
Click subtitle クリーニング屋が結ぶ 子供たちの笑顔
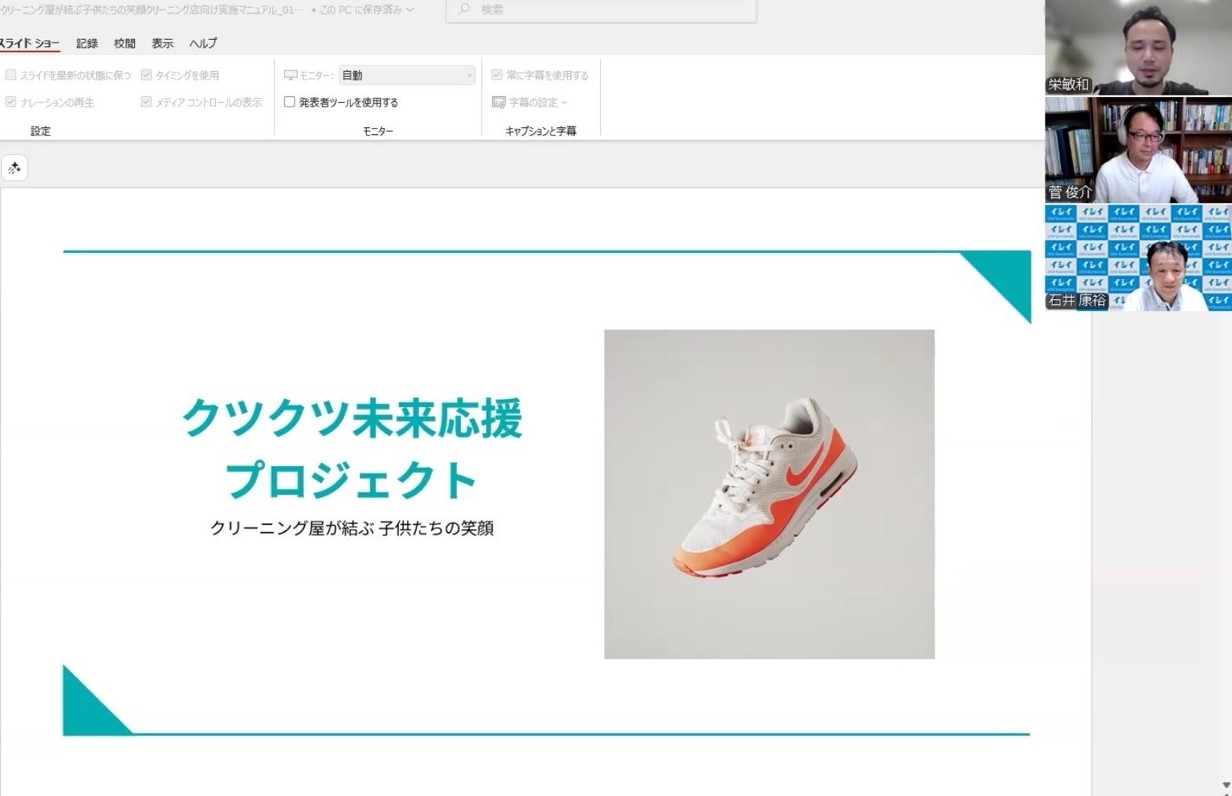tap(352, 528)
